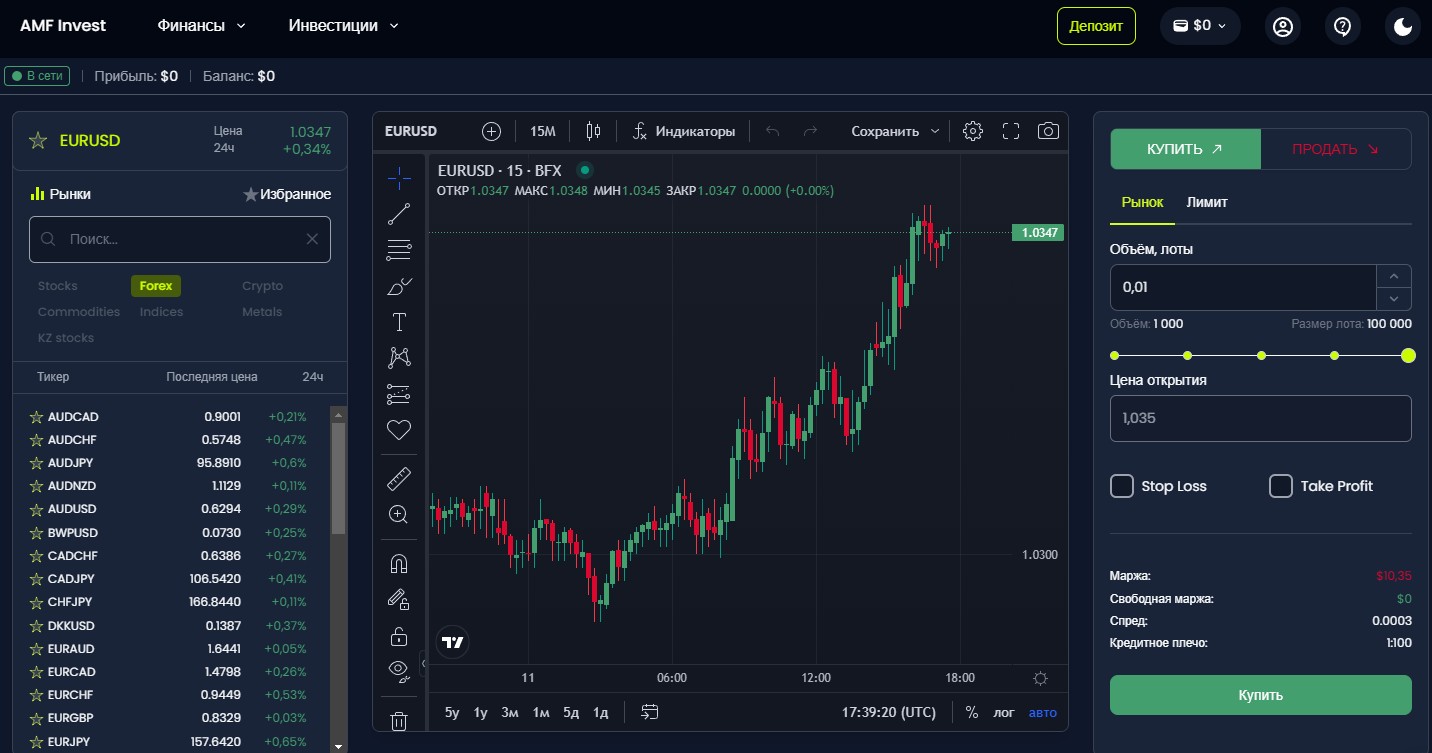
Task: Click the middle dot on volume slider
Action: click(1262, 355)
